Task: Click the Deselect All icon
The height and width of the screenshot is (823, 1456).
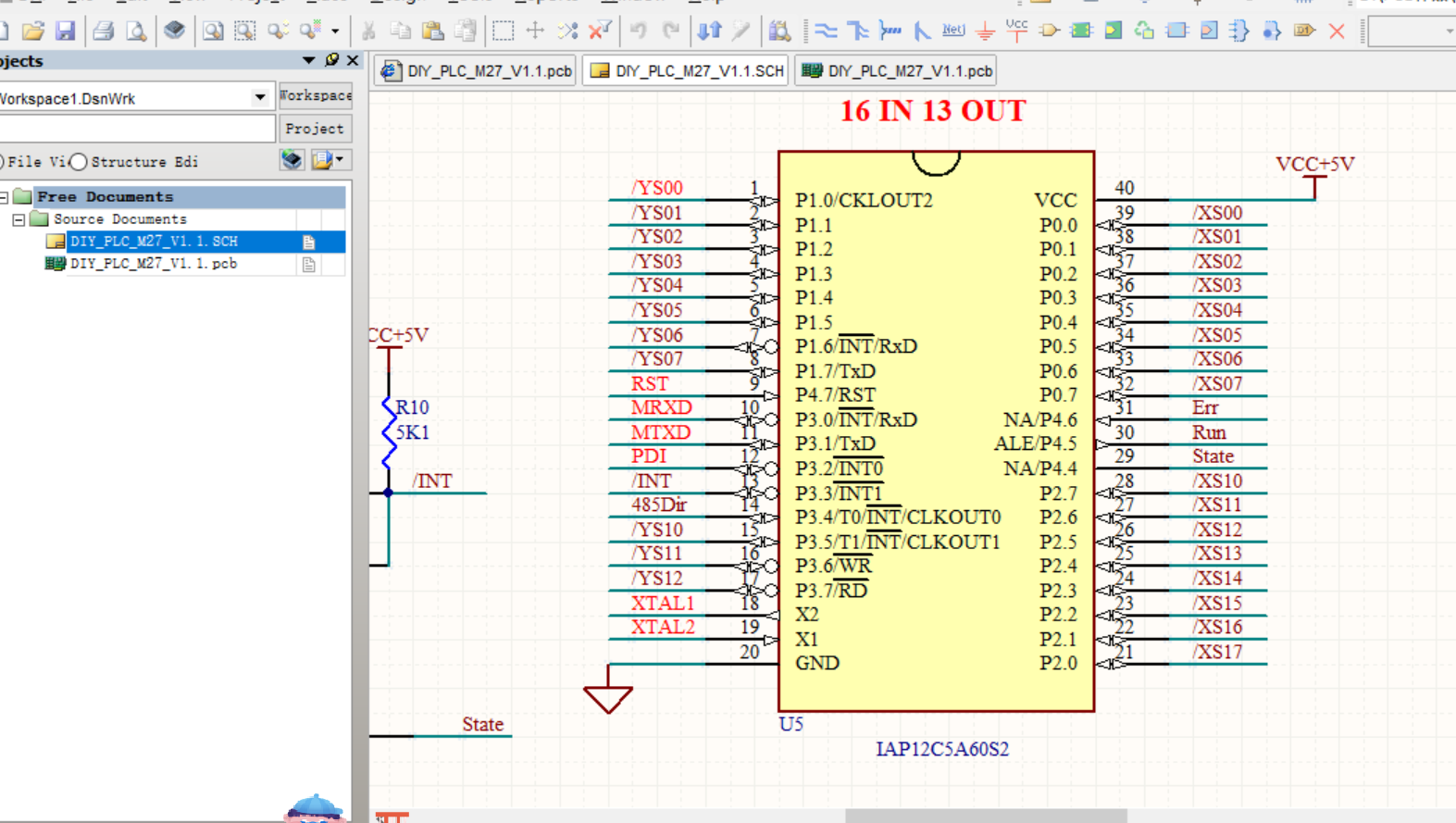Action: coord(567,31)
